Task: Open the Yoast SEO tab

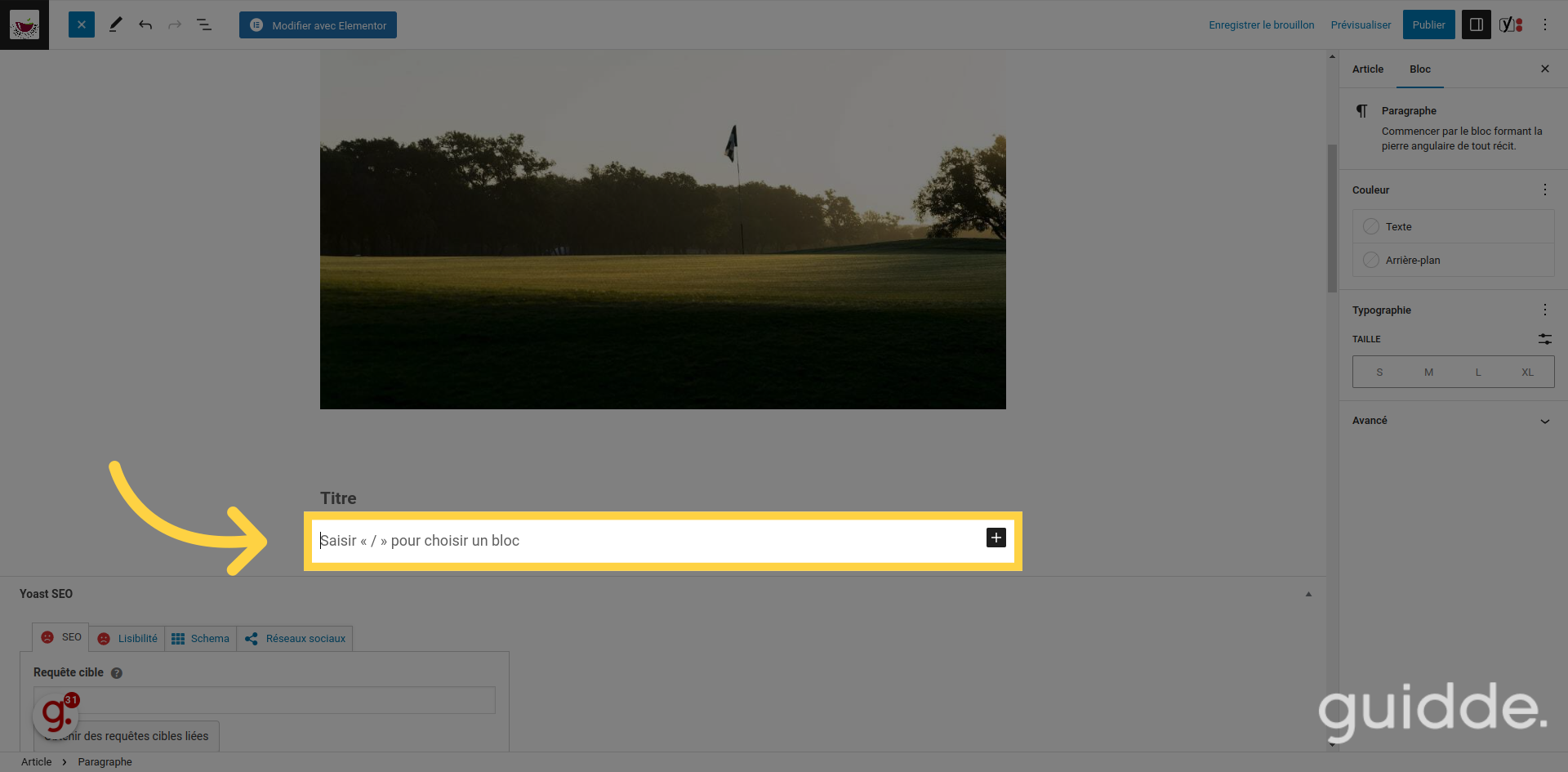Action: click(x=60, y=637)
